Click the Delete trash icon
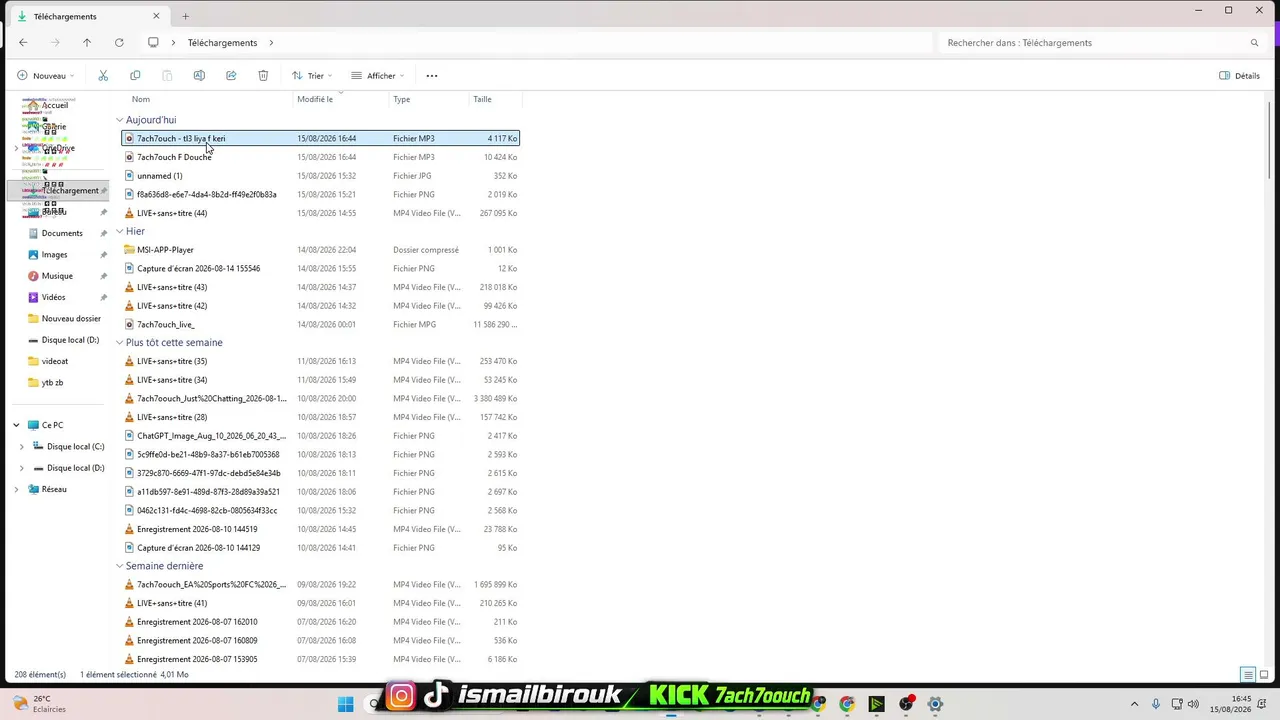1280x720 pixels. pos(263,76)
